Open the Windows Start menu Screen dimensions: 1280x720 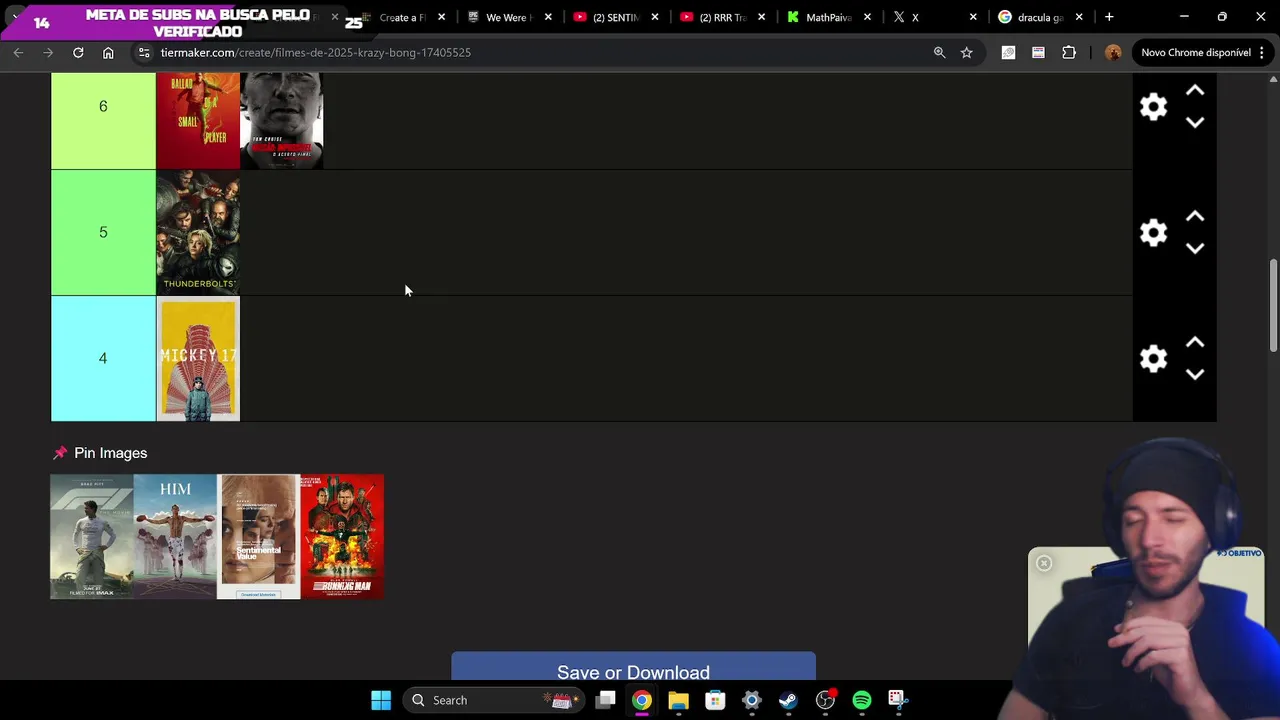click(381, 700)
